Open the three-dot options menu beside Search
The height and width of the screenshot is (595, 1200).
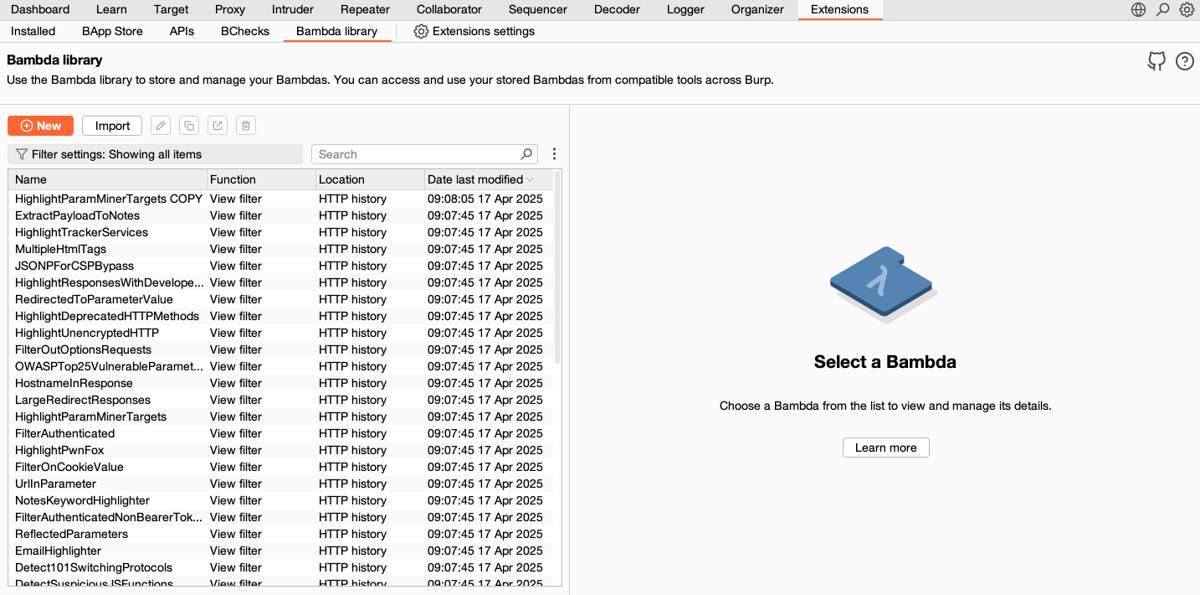pyautogui.click(x=554, y=154)
